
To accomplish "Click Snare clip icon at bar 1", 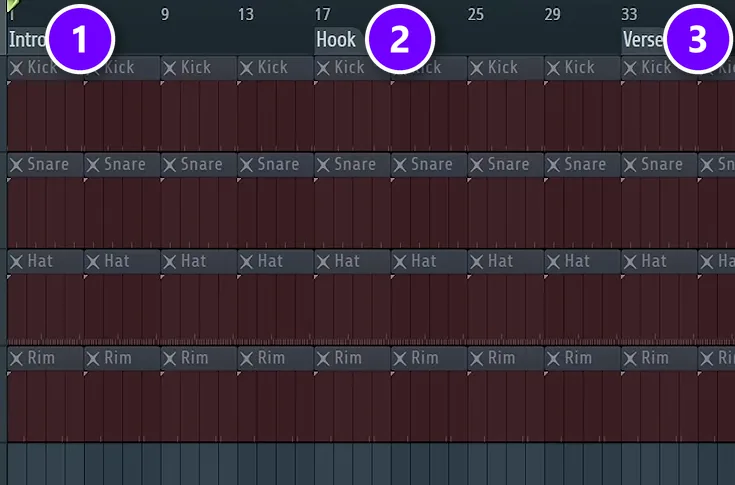I will (16, 165).
